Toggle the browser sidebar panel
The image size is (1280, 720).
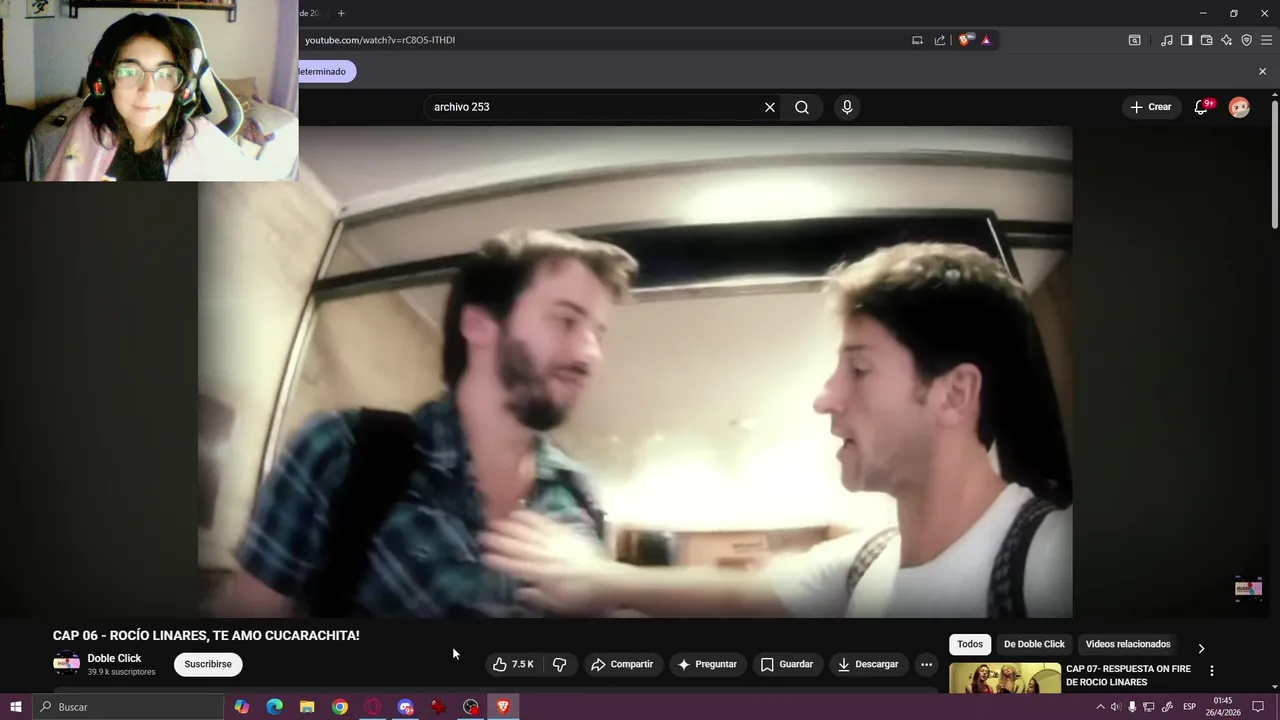point(1186,40)
